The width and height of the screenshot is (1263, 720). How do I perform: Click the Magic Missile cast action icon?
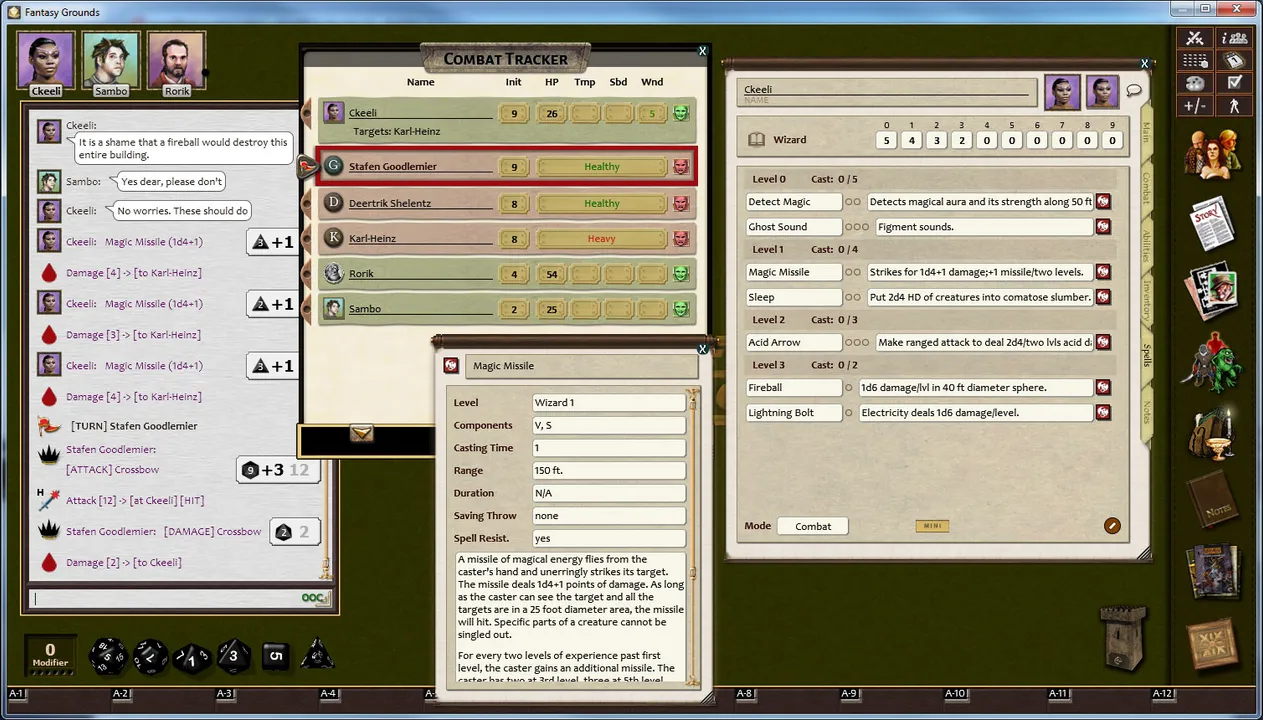click(1103, 272)
